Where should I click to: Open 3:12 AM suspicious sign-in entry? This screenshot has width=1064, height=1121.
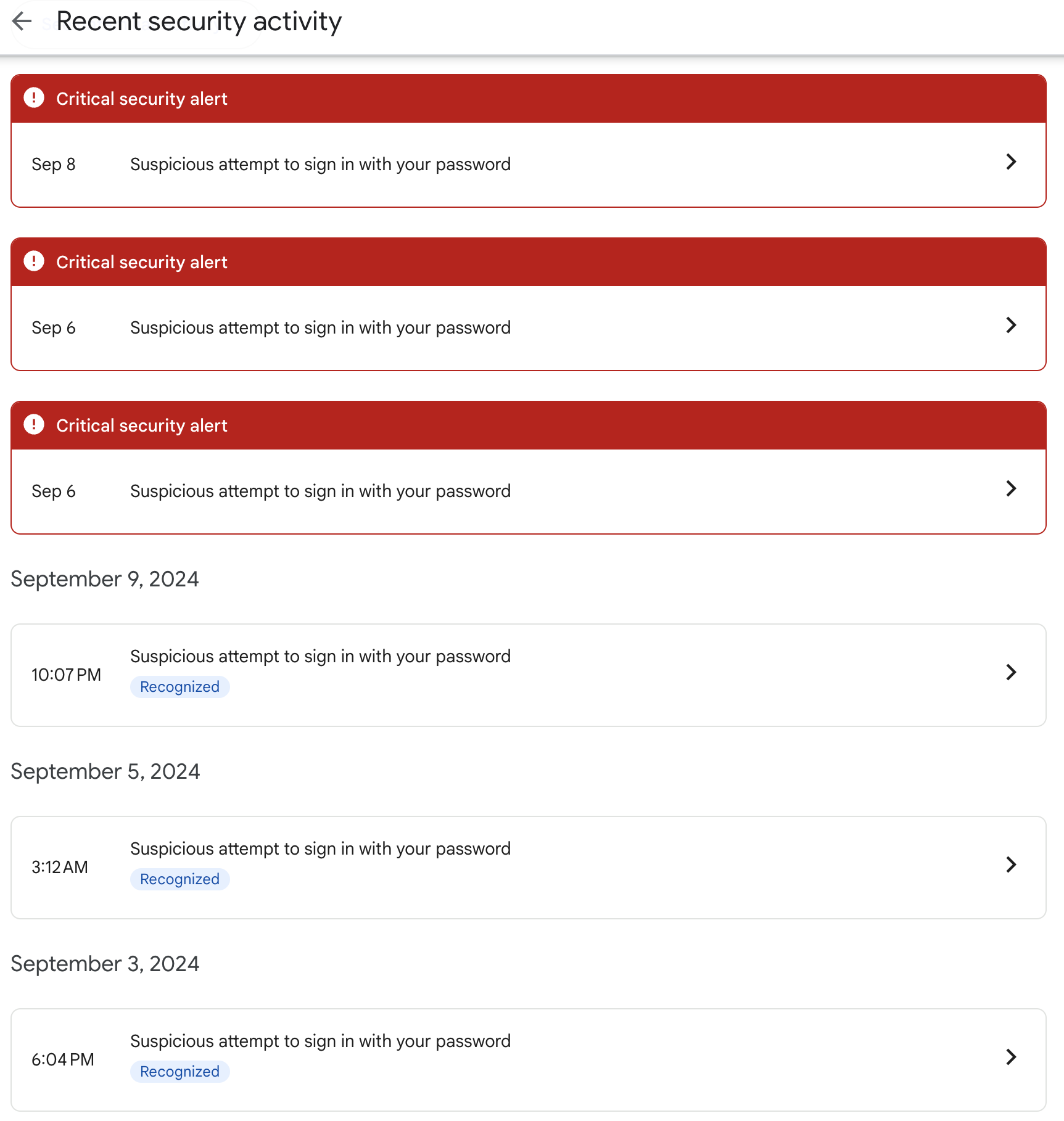click(320, 849)
